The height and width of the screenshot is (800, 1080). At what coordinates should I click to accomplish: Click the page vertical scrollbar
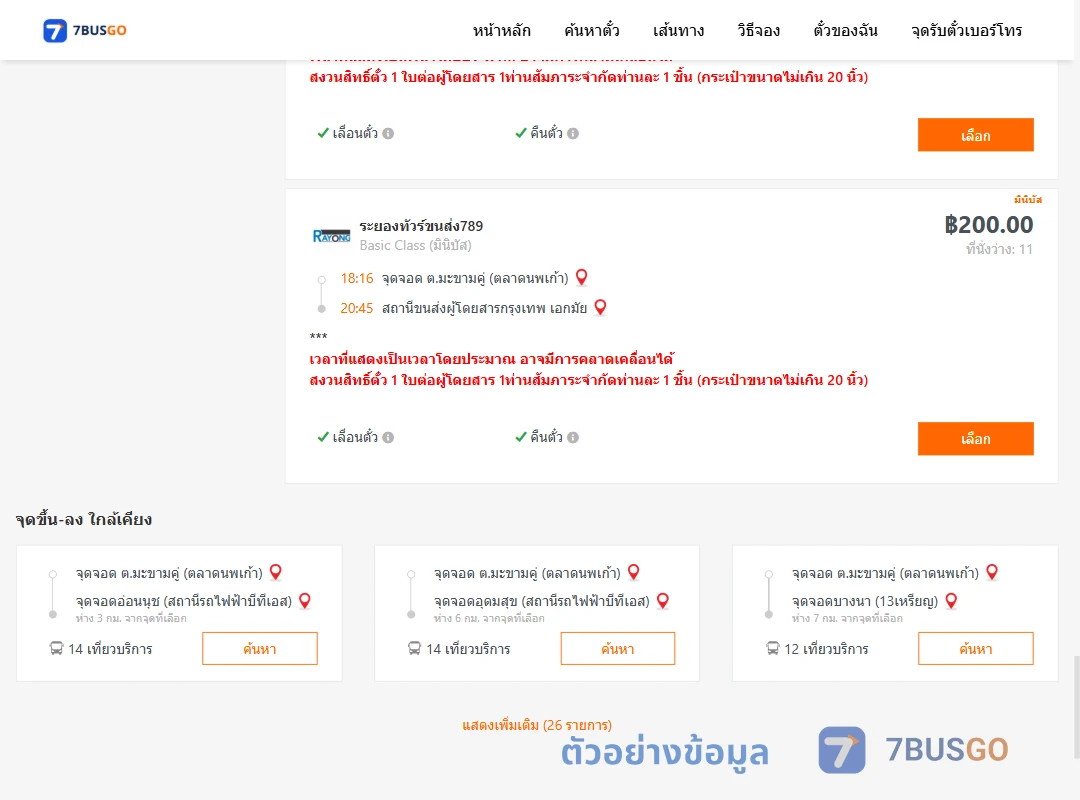point(1076,706)
